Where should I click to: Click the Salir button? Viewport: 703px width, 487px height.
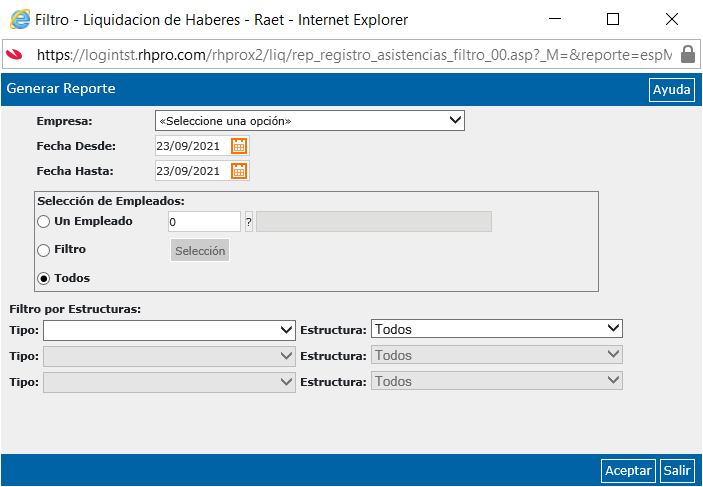click(x=677, y=470)
